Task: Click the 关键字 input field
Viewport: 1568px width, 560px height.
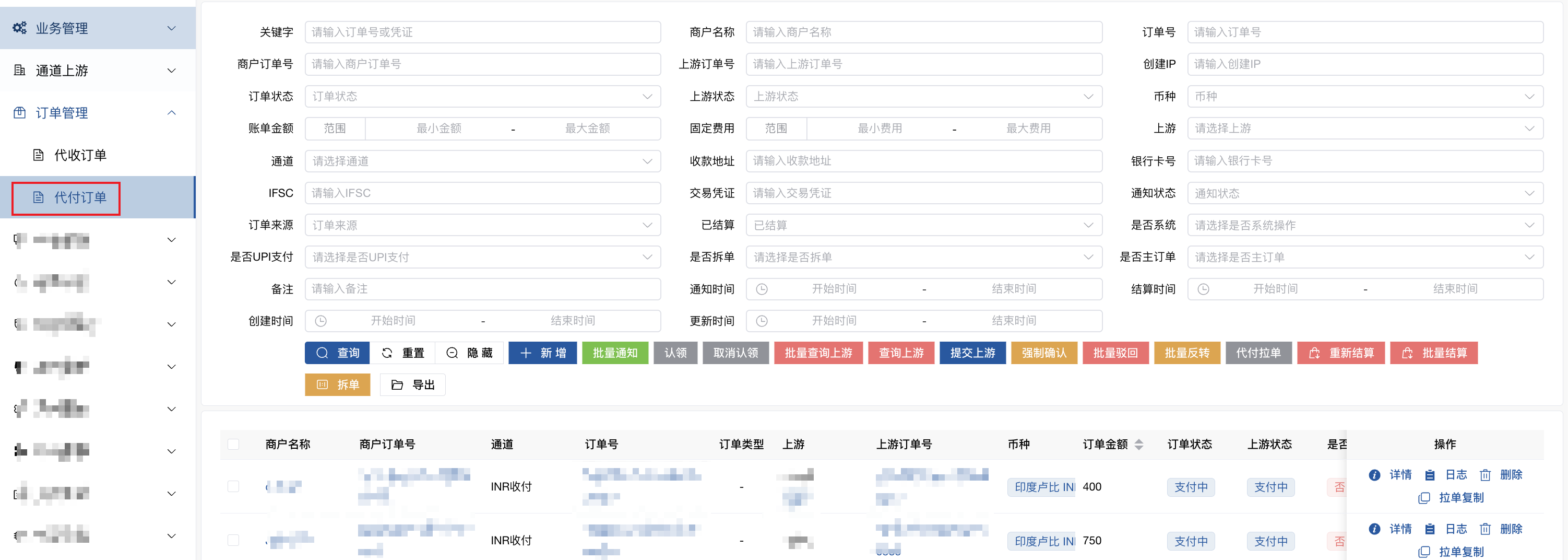Action: pyautogui.click(x=482, y=32)
